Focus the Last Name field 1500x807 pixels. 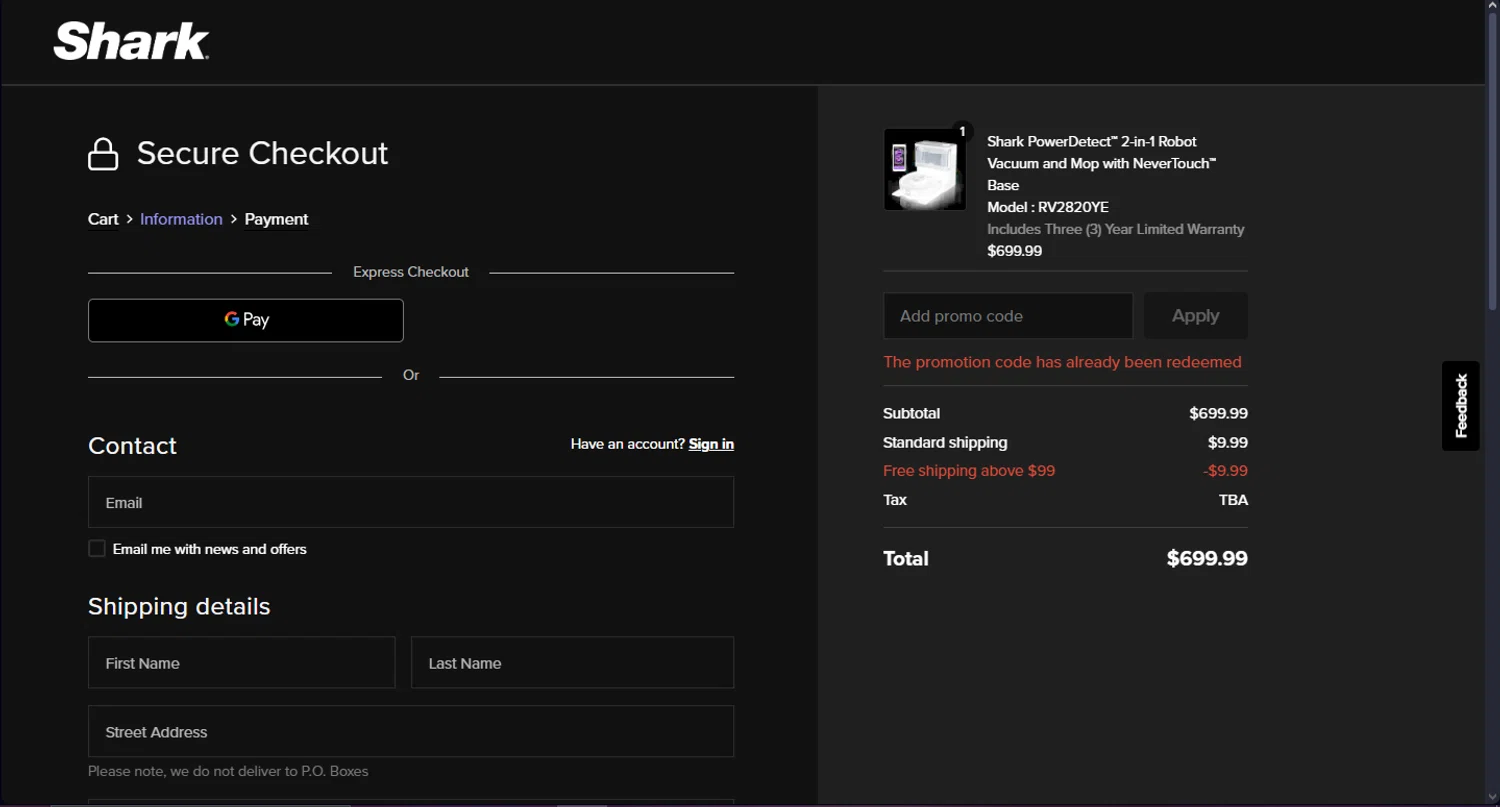click(x=572, y=662)
